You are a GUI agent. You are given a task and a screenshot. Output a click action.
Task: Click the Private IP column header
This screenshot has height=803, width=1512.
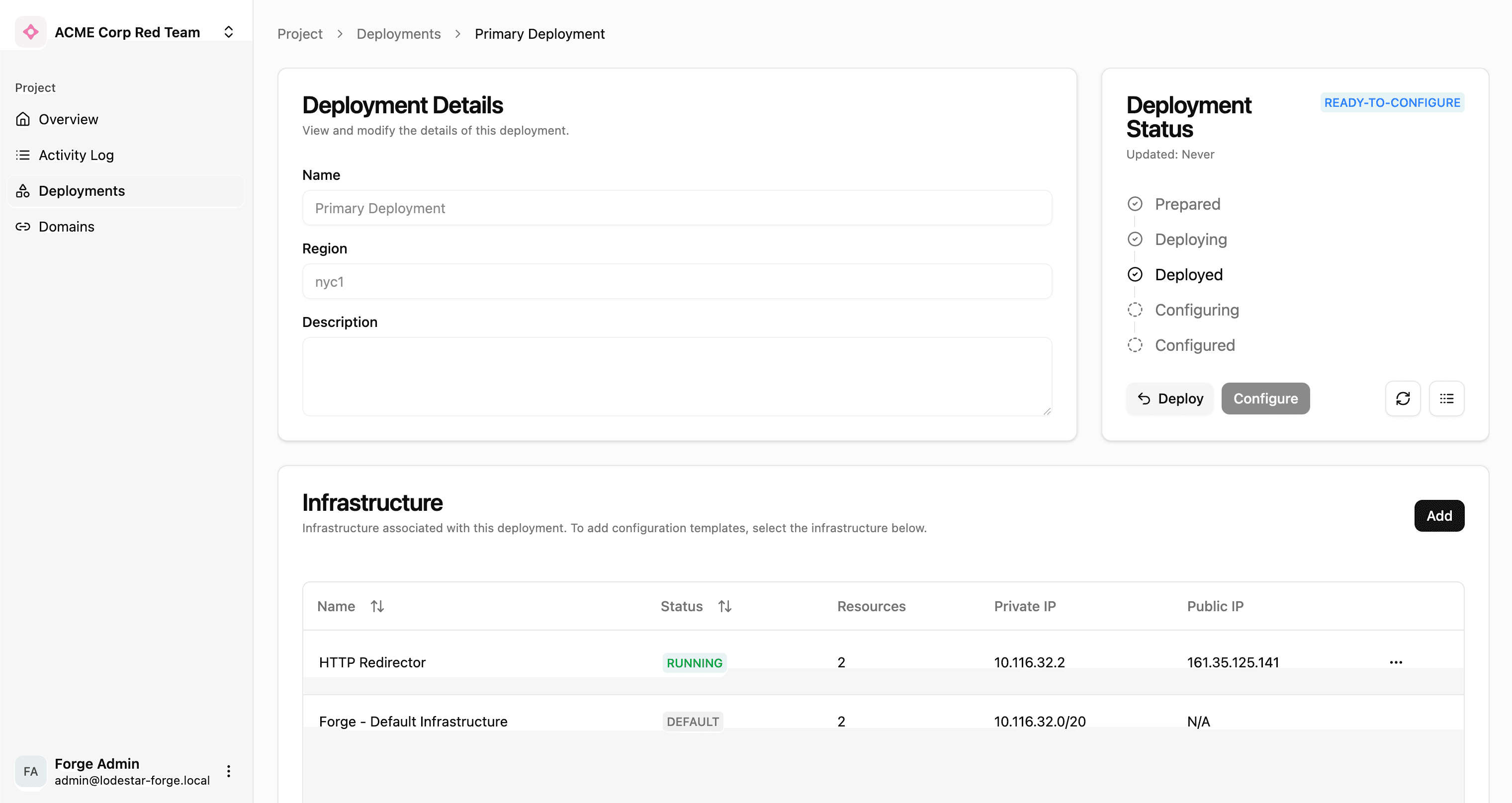1025,606
